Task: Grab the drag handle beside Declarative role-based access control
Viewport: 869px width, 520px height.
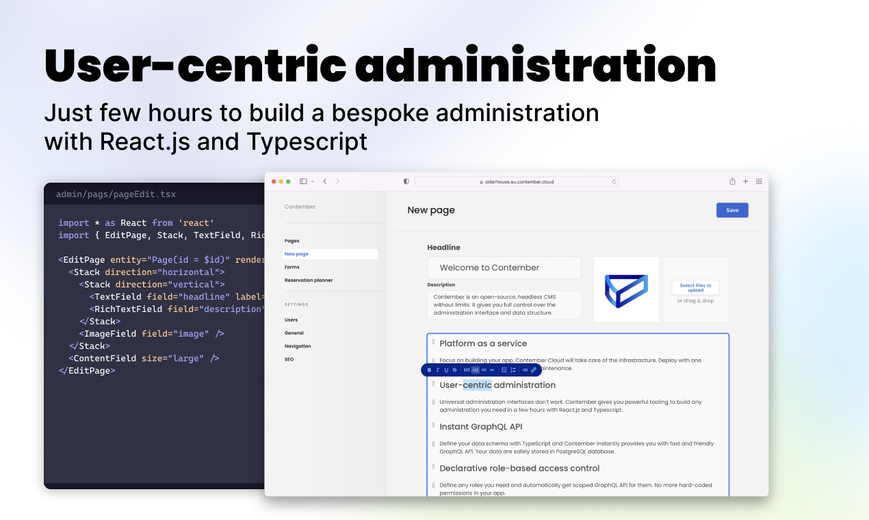Action: (433, 467)
